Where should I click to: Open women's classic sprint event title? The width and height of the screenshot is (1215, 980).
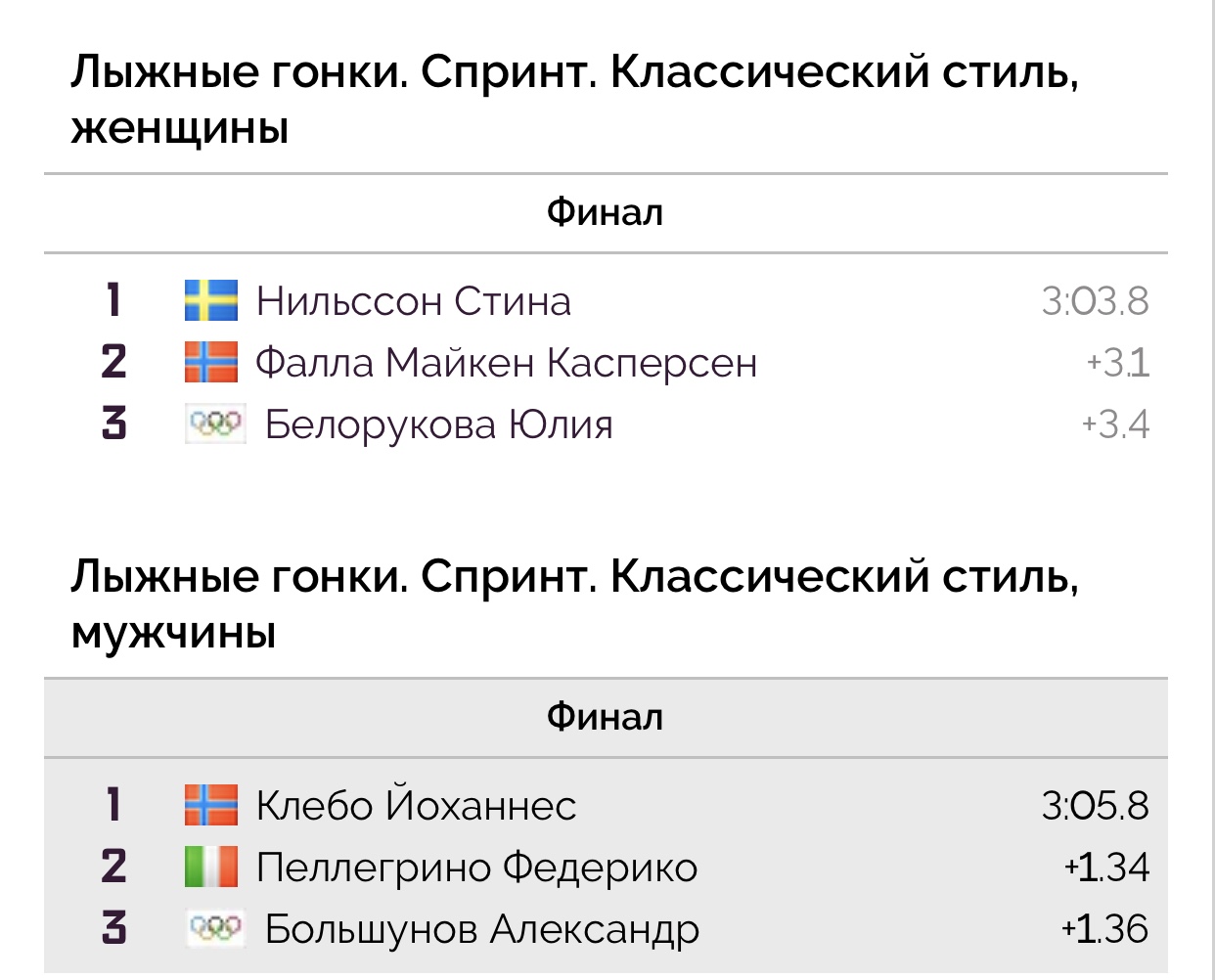pos(575,100)
